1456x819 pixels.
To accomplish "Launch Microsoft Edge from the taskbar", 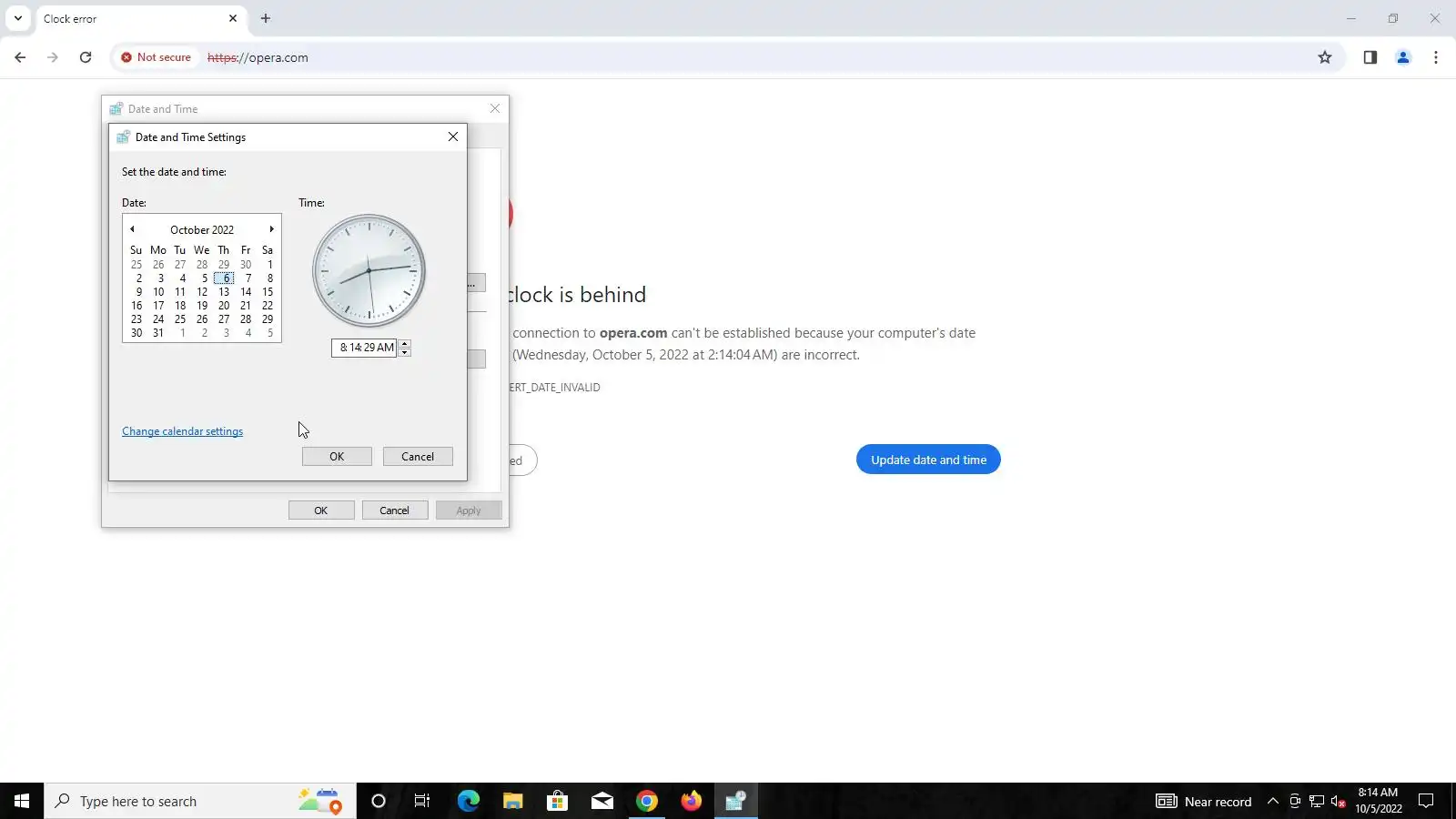I will point(468,801).
